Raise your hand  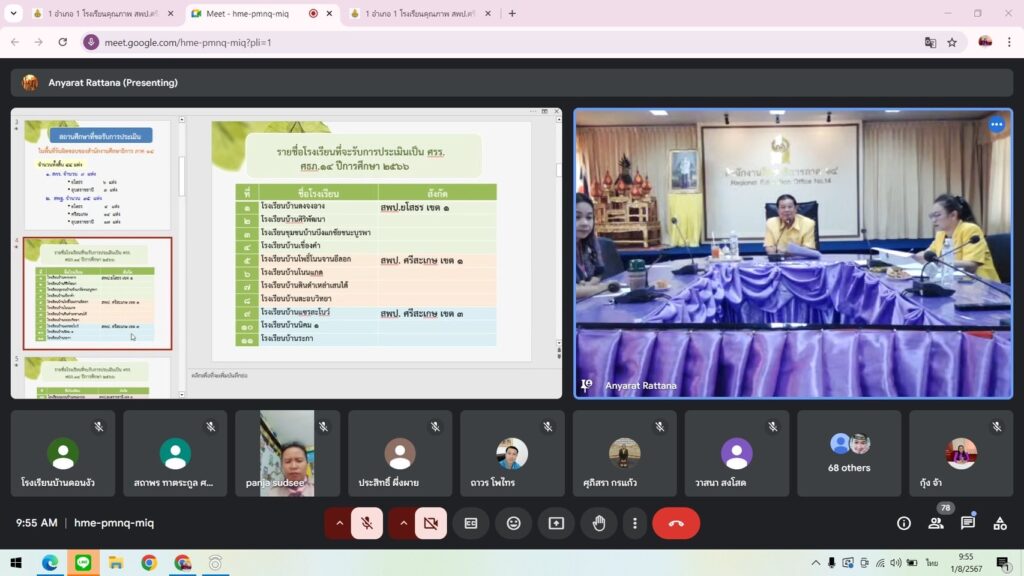point(599,523)
